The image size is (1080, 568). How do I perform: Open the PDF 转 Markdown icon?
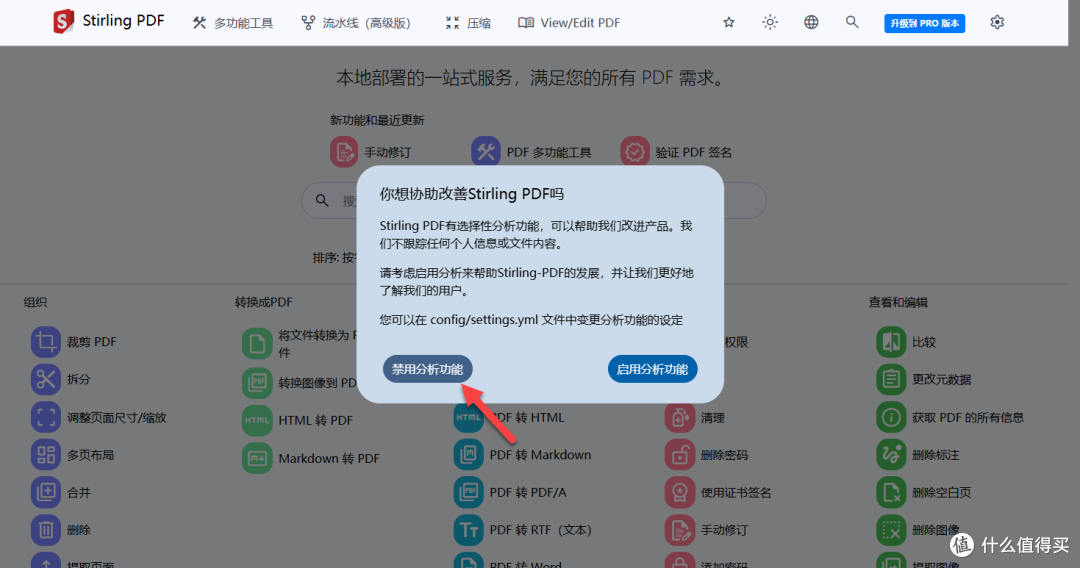click(x=468, y=455)
